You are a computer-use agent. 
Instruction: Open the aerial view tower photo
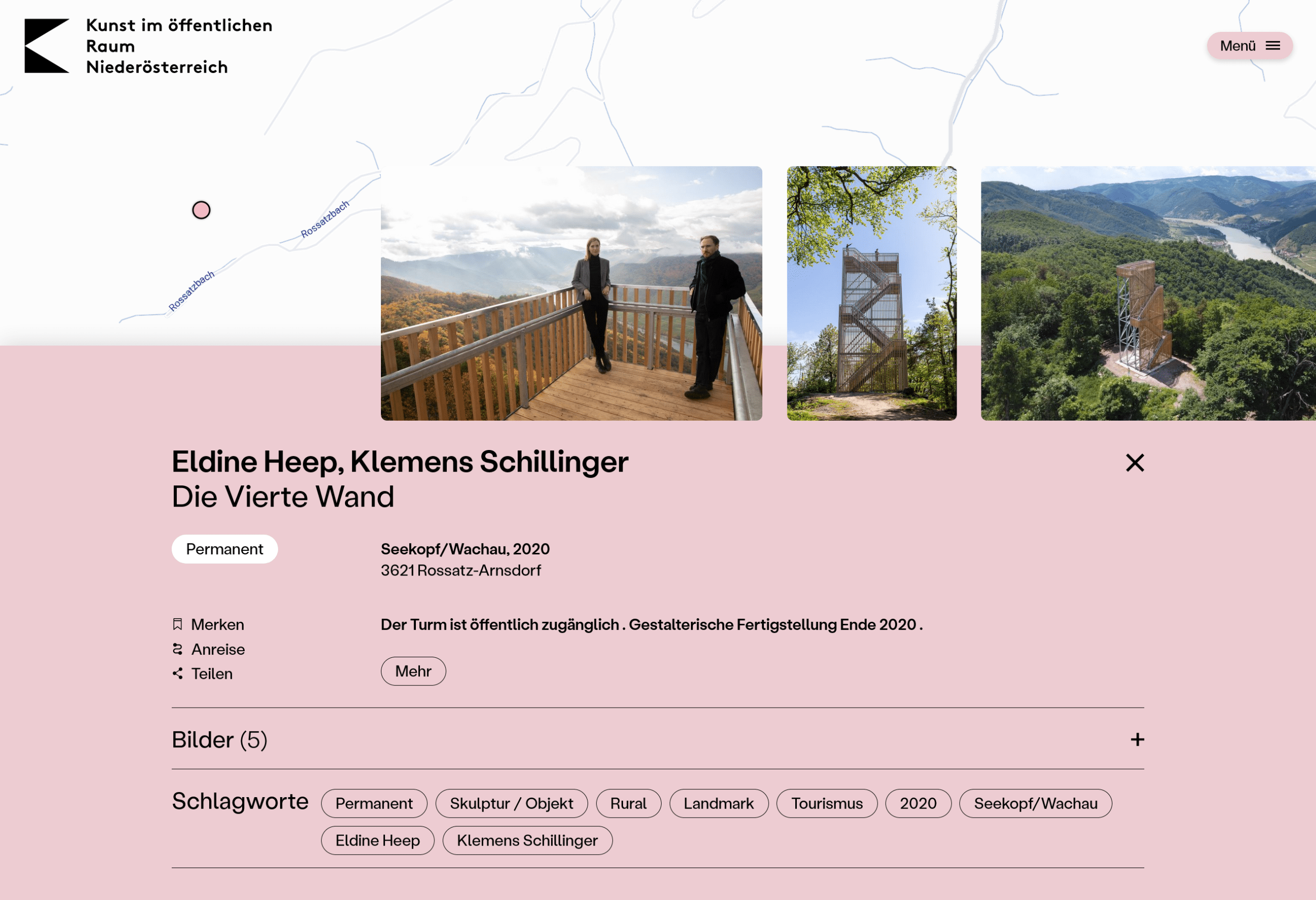tap(1147, 293)
